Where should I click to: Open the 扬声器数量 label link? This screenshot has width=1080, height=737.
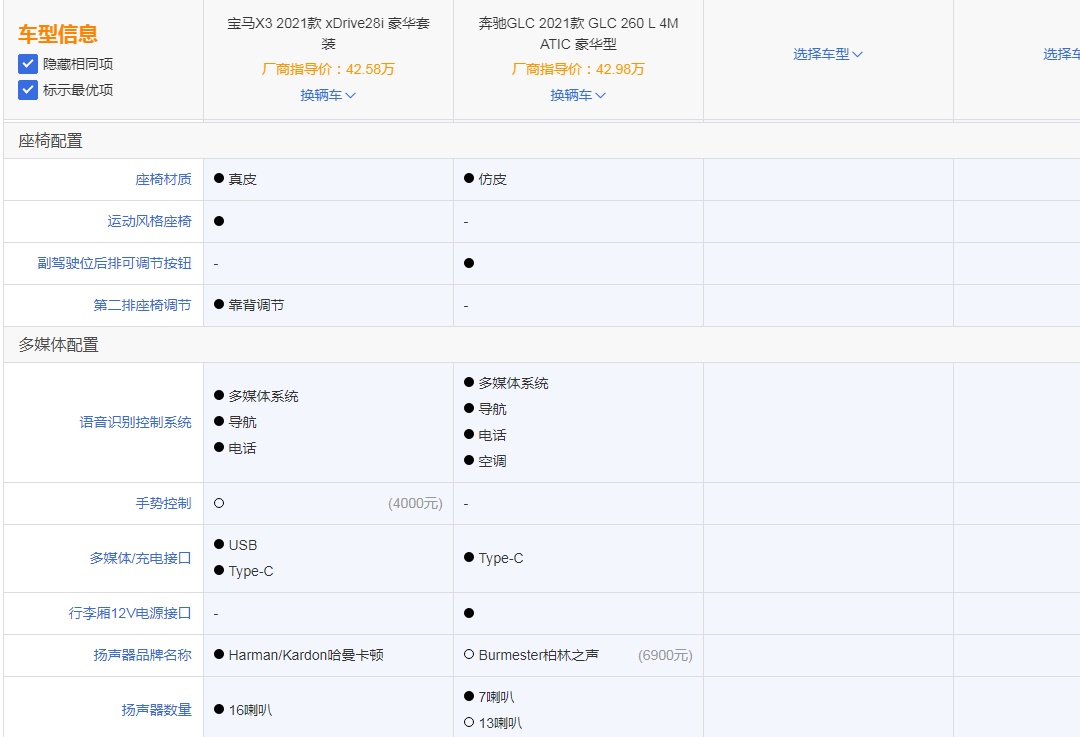(156, 710)
